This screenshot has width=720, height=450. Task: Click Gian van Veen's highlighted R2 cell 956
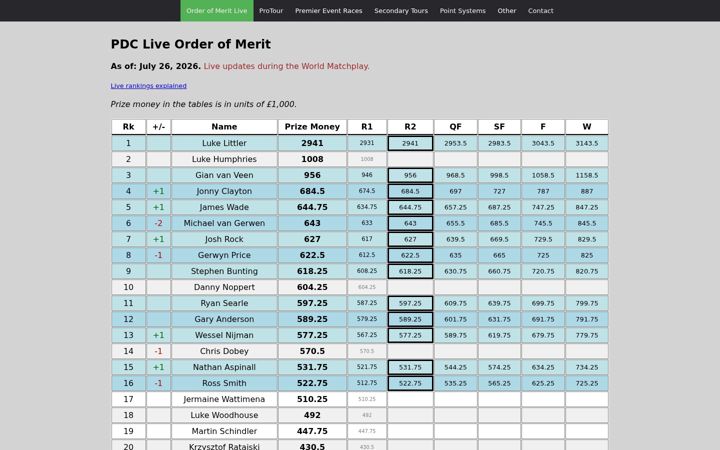pyautogui.click(x=410, y=175)
